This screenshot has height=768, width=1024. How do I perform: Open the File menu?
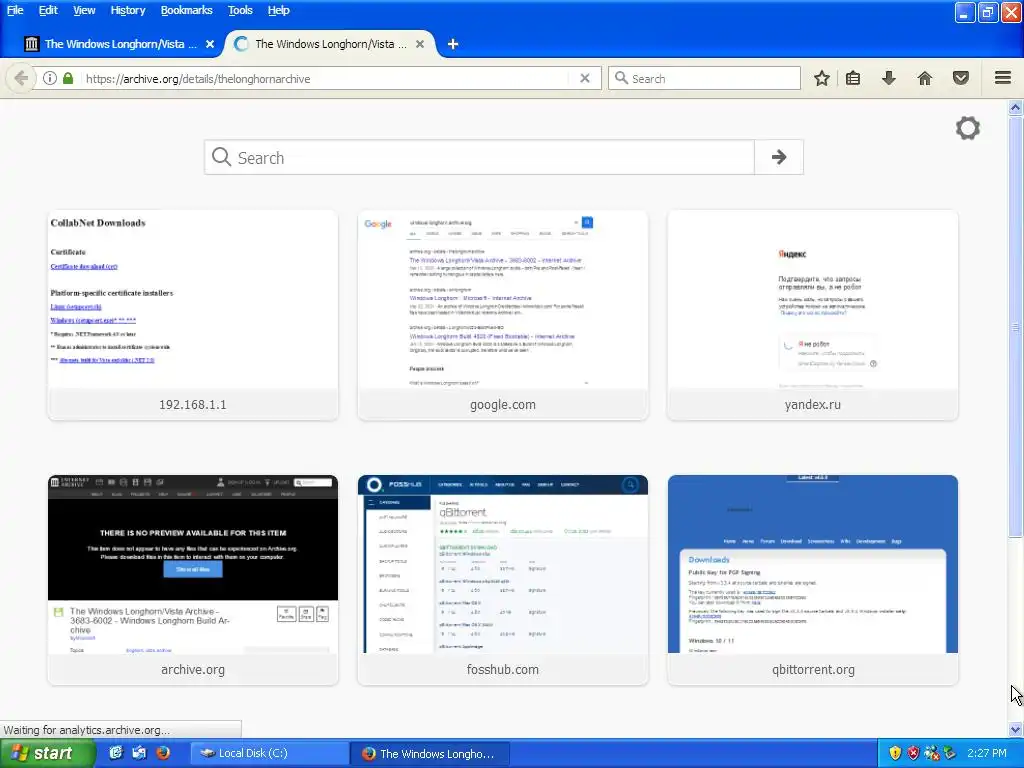14,10
